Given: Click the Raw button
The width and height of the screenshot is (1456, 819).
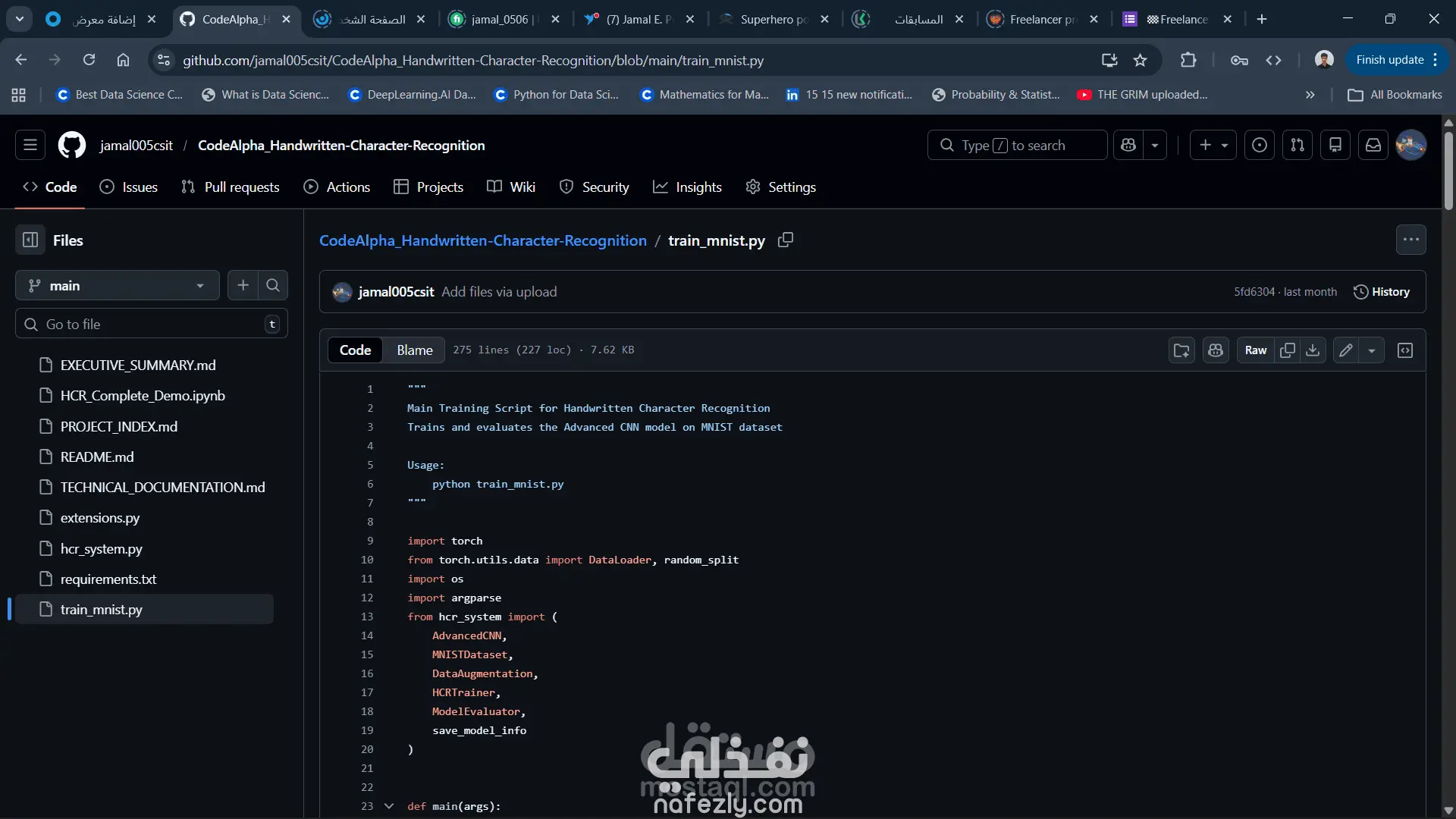Looking at the screenshot, I should pyautogui.click(x=1255, y=350).
